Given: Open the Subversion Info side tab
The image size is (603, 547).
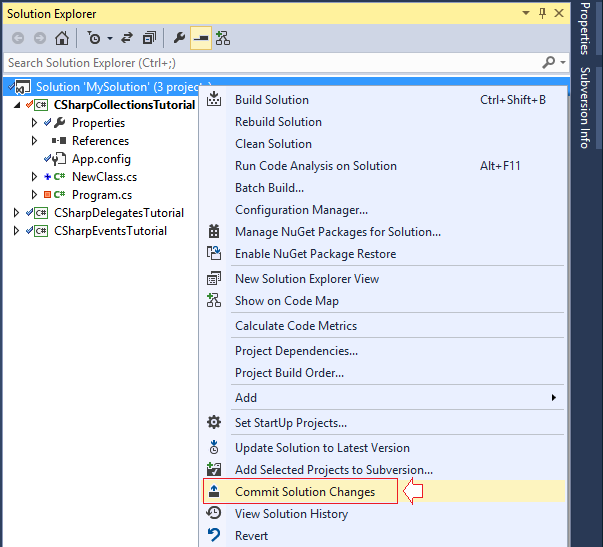Looking at the screenshot, I should click(x=585, y=108).
